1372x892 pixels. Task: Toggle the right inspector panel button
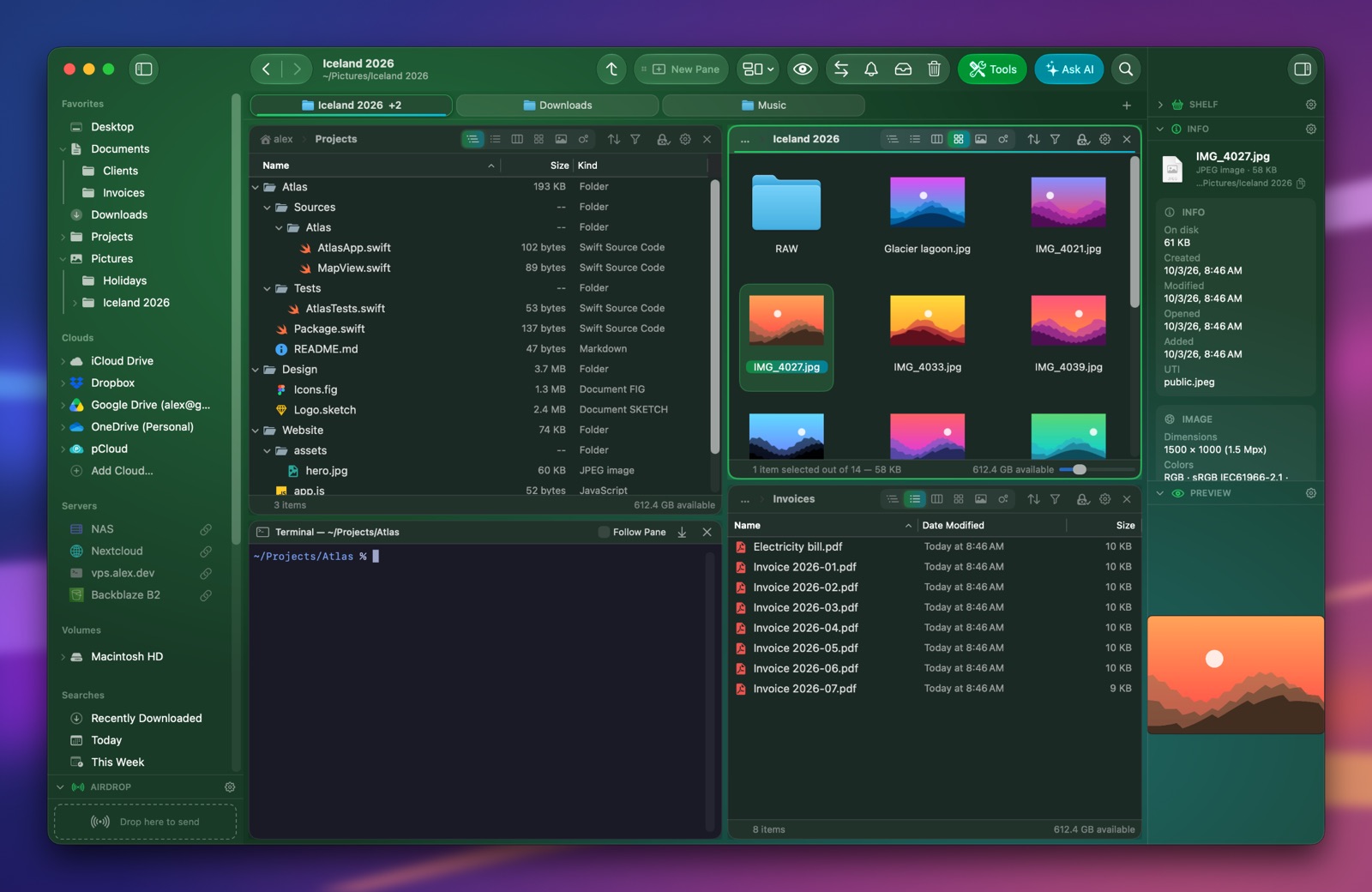[x=1302, y=69]
